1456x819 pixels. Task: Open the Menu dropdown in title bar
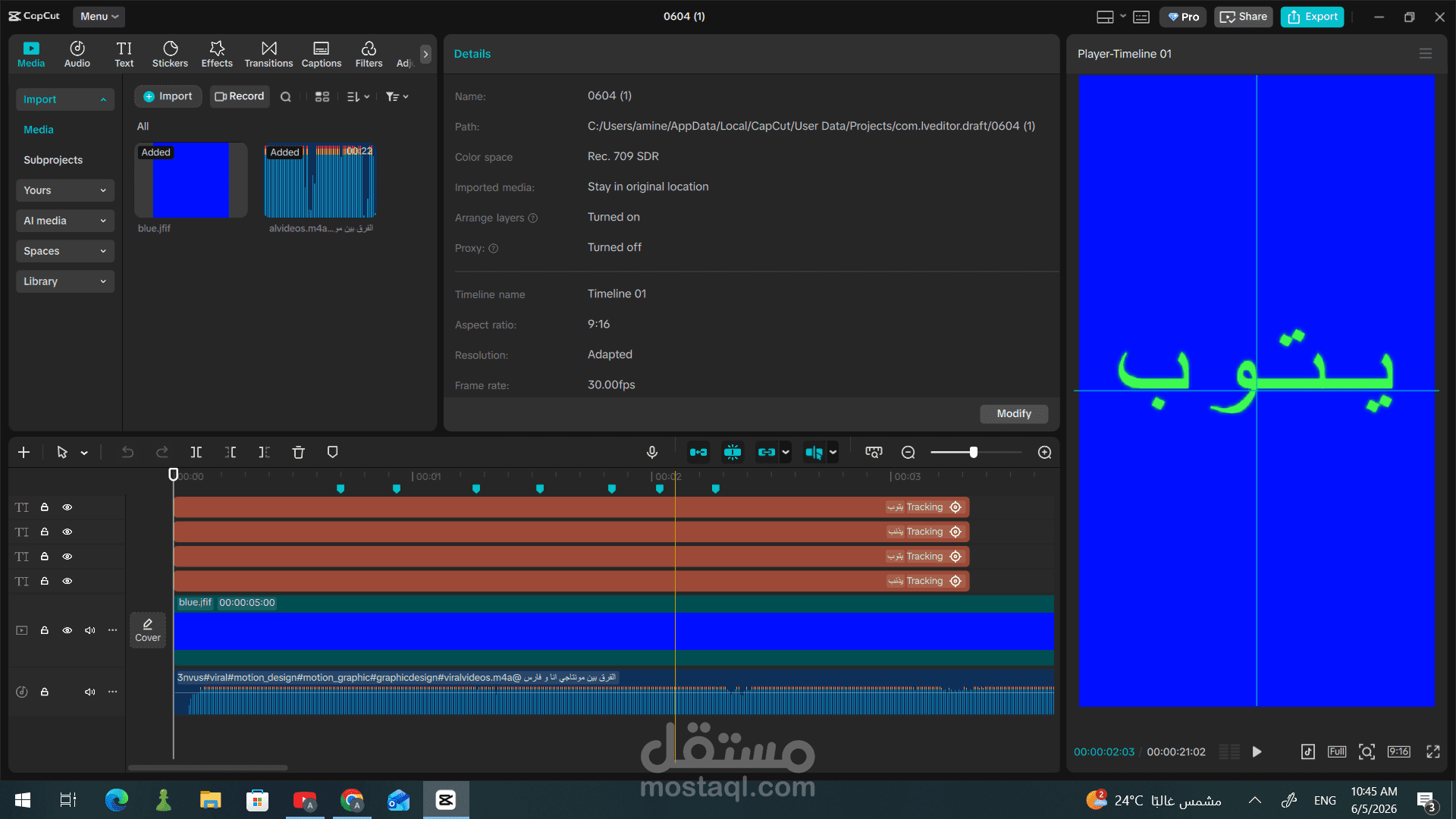pos(99,16)
